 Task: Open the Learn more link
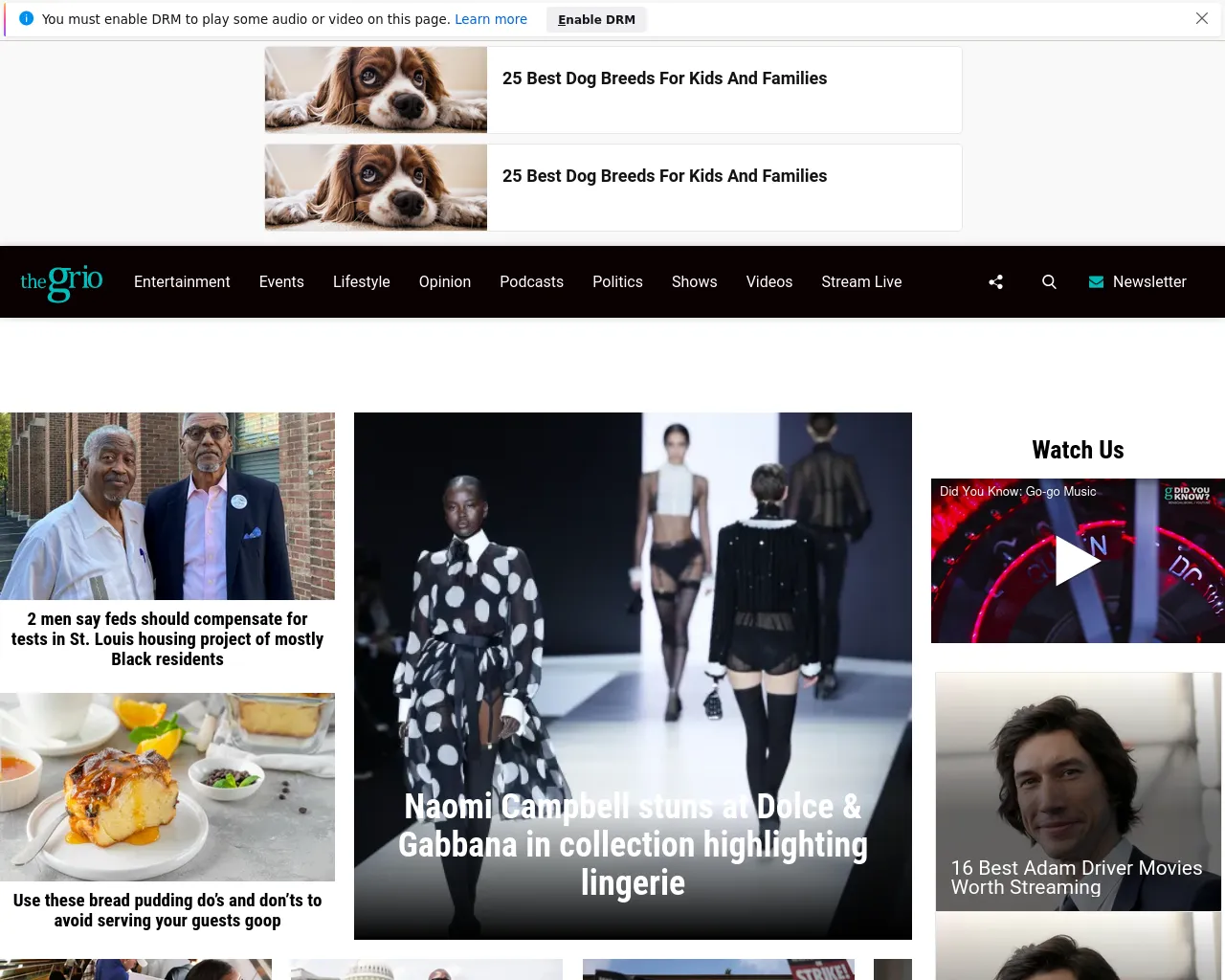coord(490,19)
